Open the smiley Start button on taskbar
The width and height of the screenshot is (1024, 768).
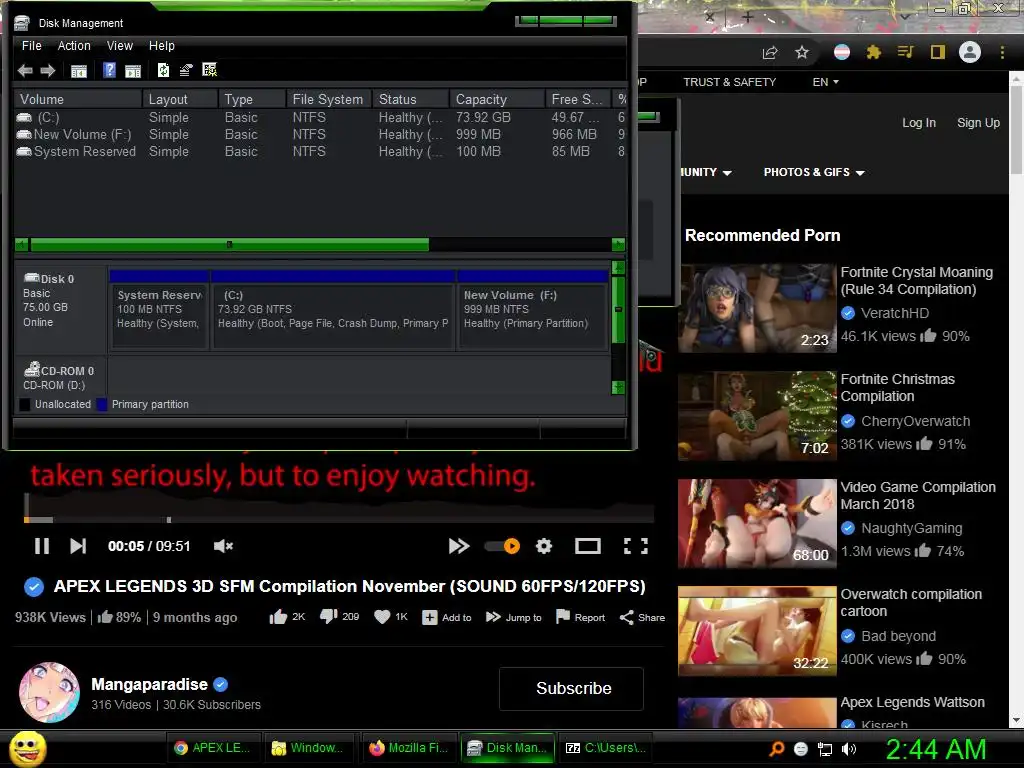tap(27, 749)
